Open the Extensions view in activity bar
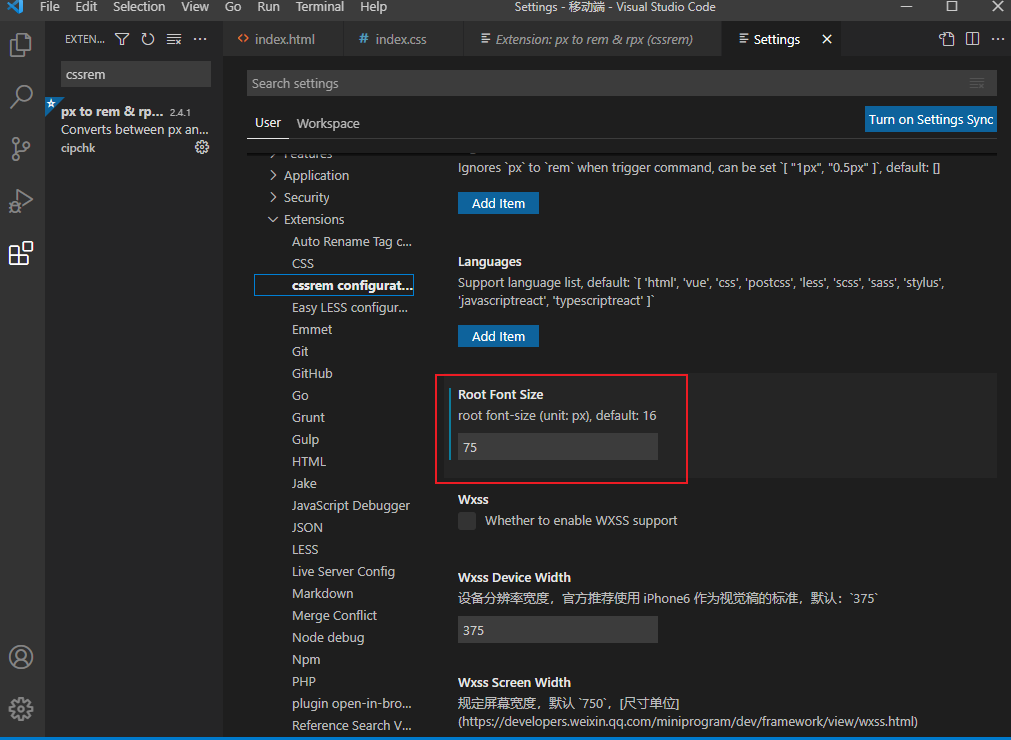 21,253
